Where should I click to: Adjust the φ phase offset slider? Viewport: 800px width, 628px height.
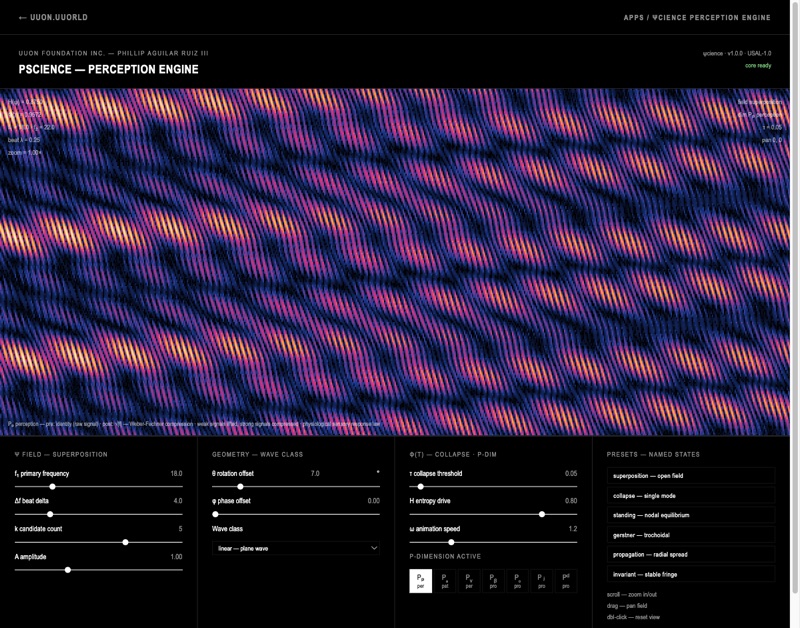pyautogui.click(x=296, y=514)
